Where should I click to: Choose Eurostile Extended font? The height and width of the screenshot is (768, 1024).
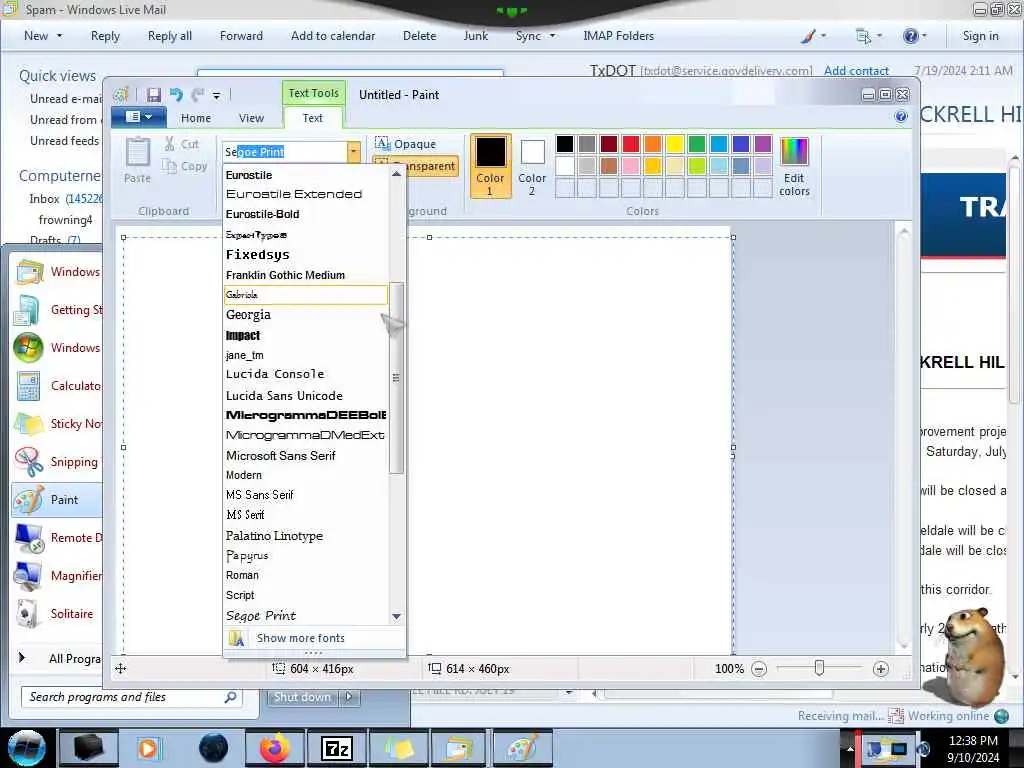click(306, 194)
